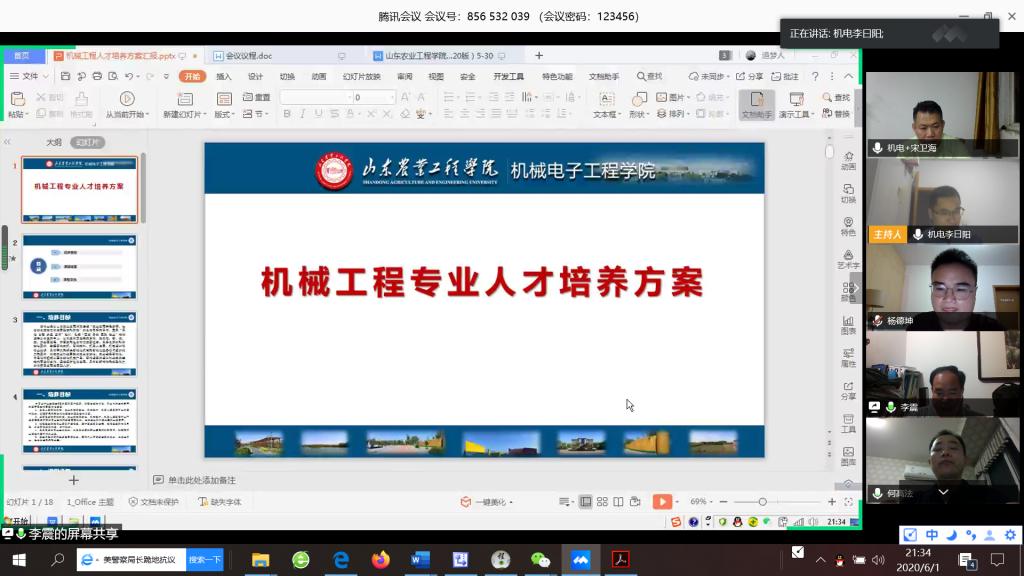
Task: Click the 艺术字 WordArt sidebar icon
Action: pyautogui.click(x=848, y=259)
